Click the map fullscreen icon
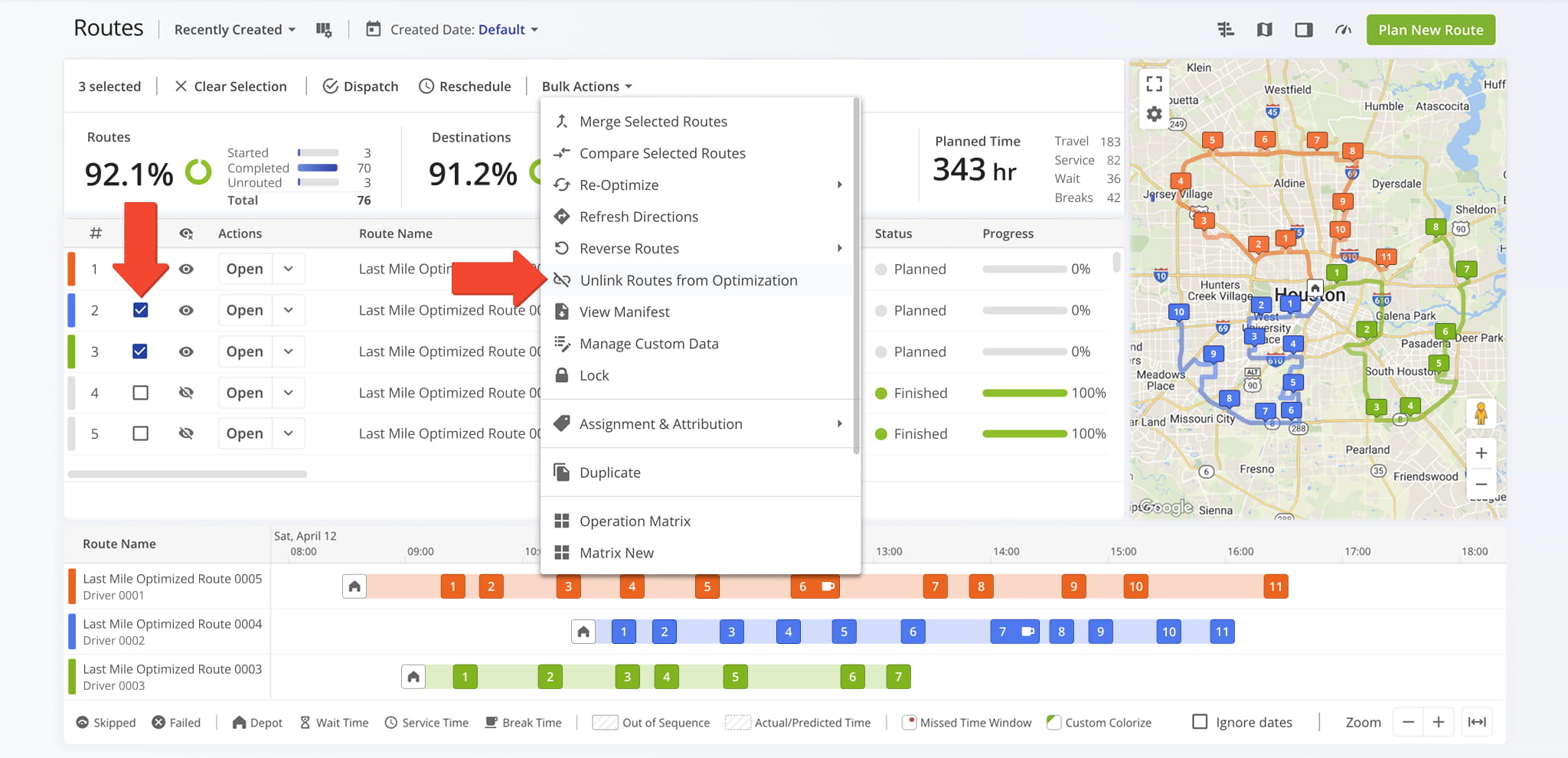The height and width of the screenshot is (758, 1568). click(1155, 84)
